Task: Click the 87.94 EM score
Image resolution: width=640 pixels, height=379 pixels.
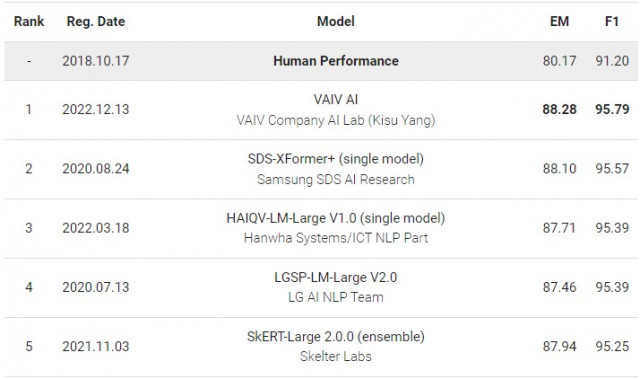Action: pyautogui.click(x=559, y=346)
